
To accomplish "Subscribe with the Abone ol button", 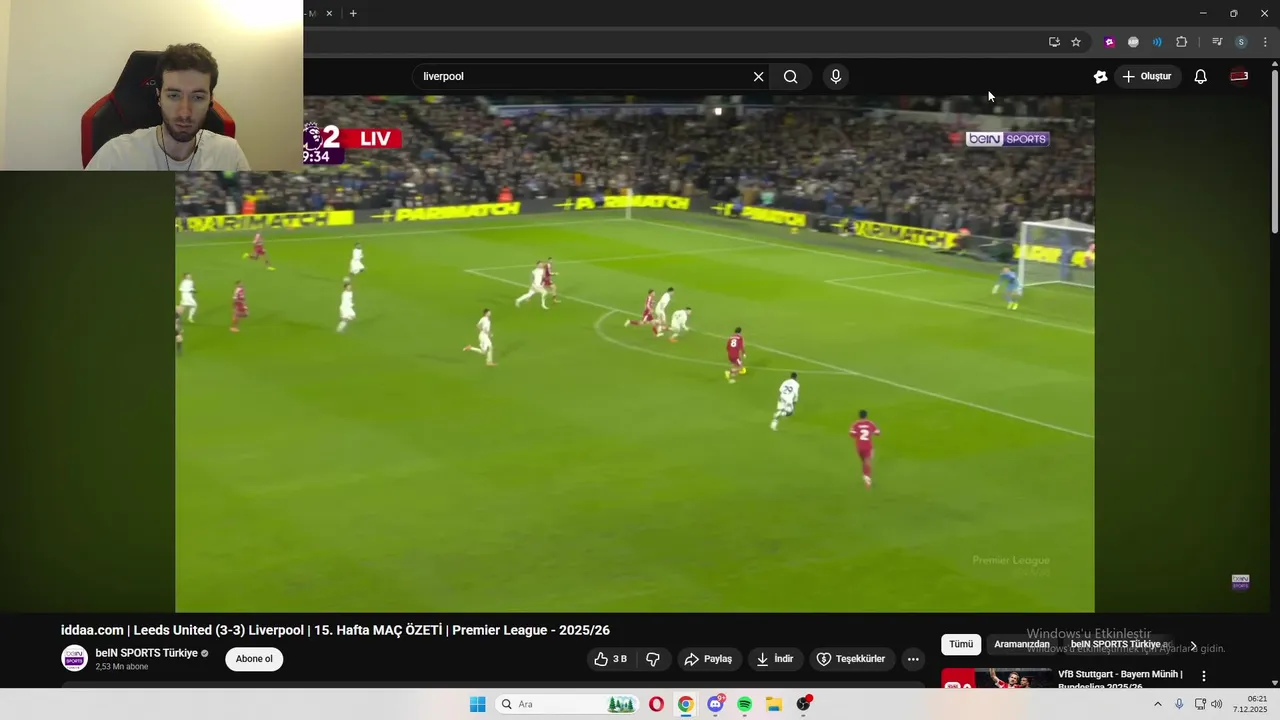I will coord(254,659).
